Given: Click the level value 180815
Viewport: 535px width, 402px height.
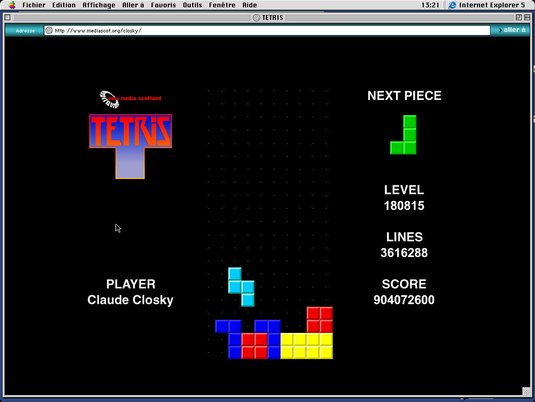Looking at the screenshot, I should coord(404,205).
